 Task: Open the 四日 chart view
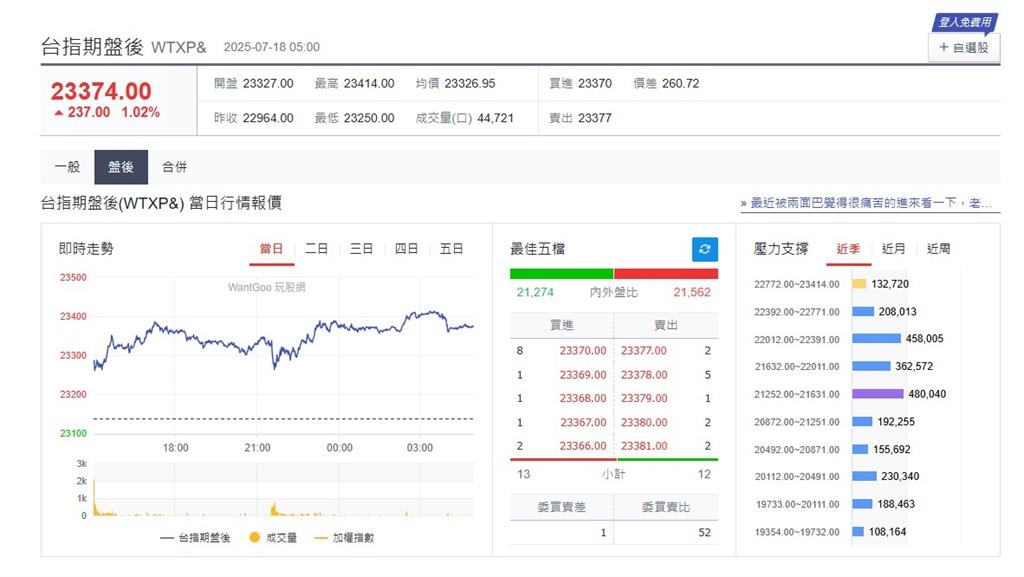(x=406, y=249)
